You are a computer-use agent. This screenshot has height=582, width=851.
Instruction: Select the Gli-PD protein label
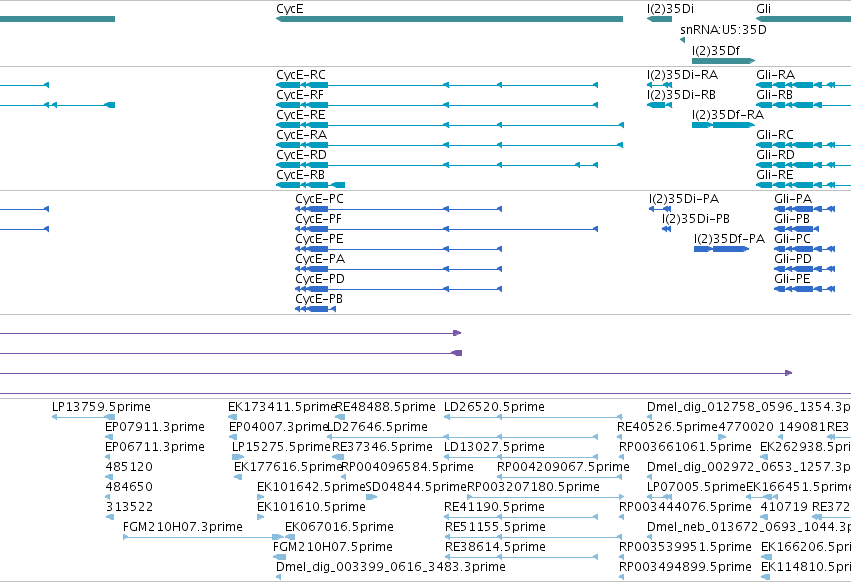point(793,259)
